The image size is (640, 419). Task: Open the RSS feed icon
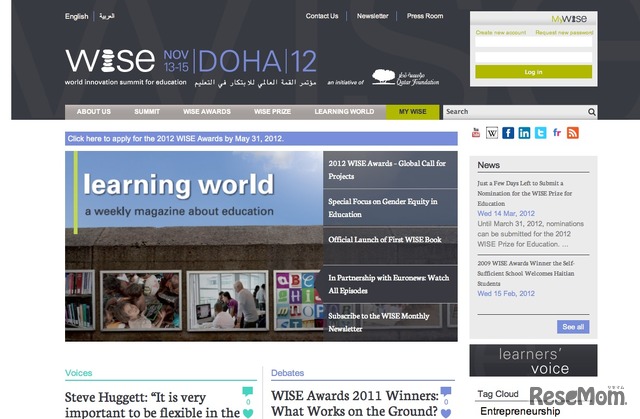tap(573, 133)
